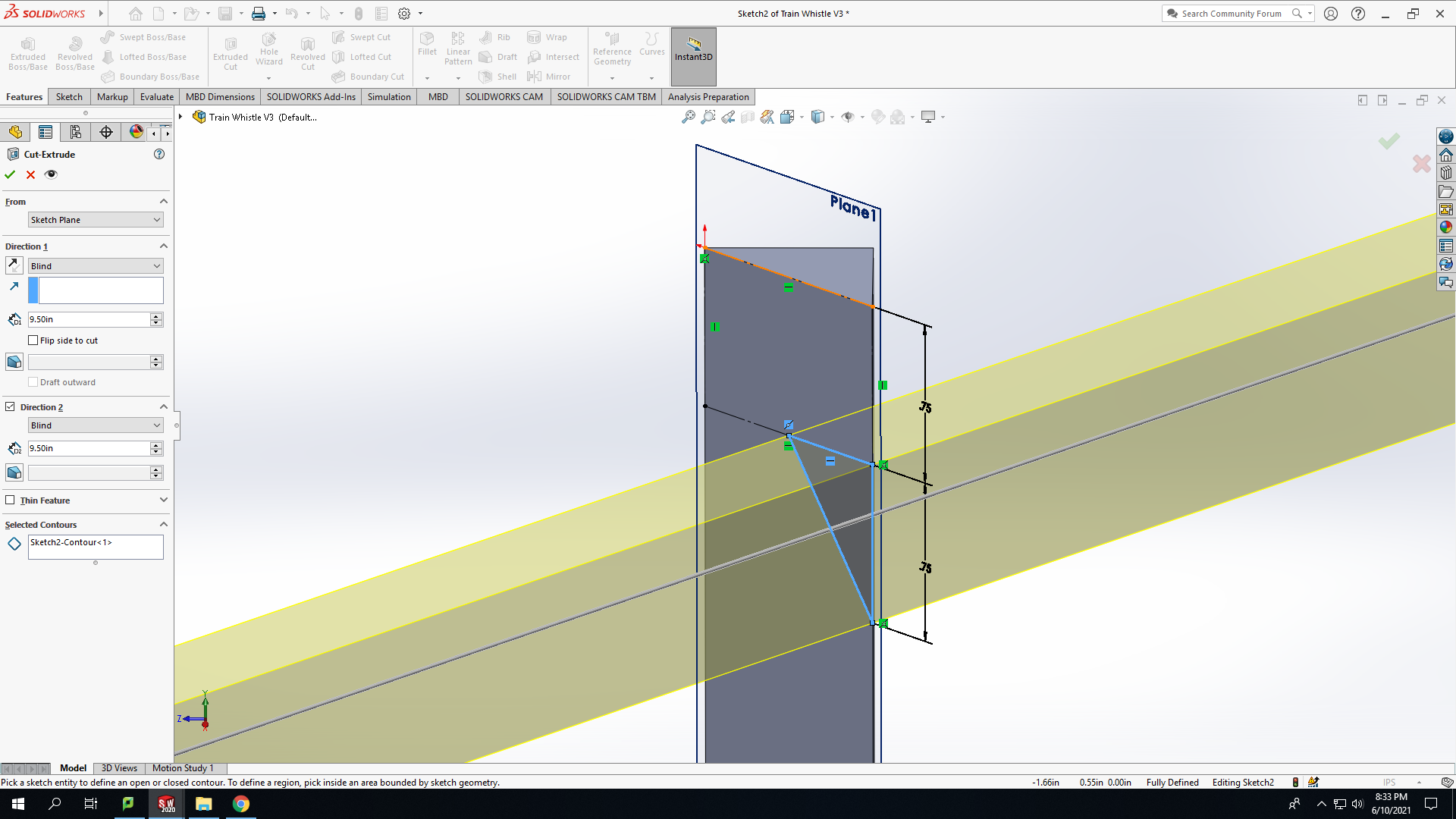Switch to the Evaluate tab
The height and width of the screenshot is (819, 1456).
pos(157,96)
